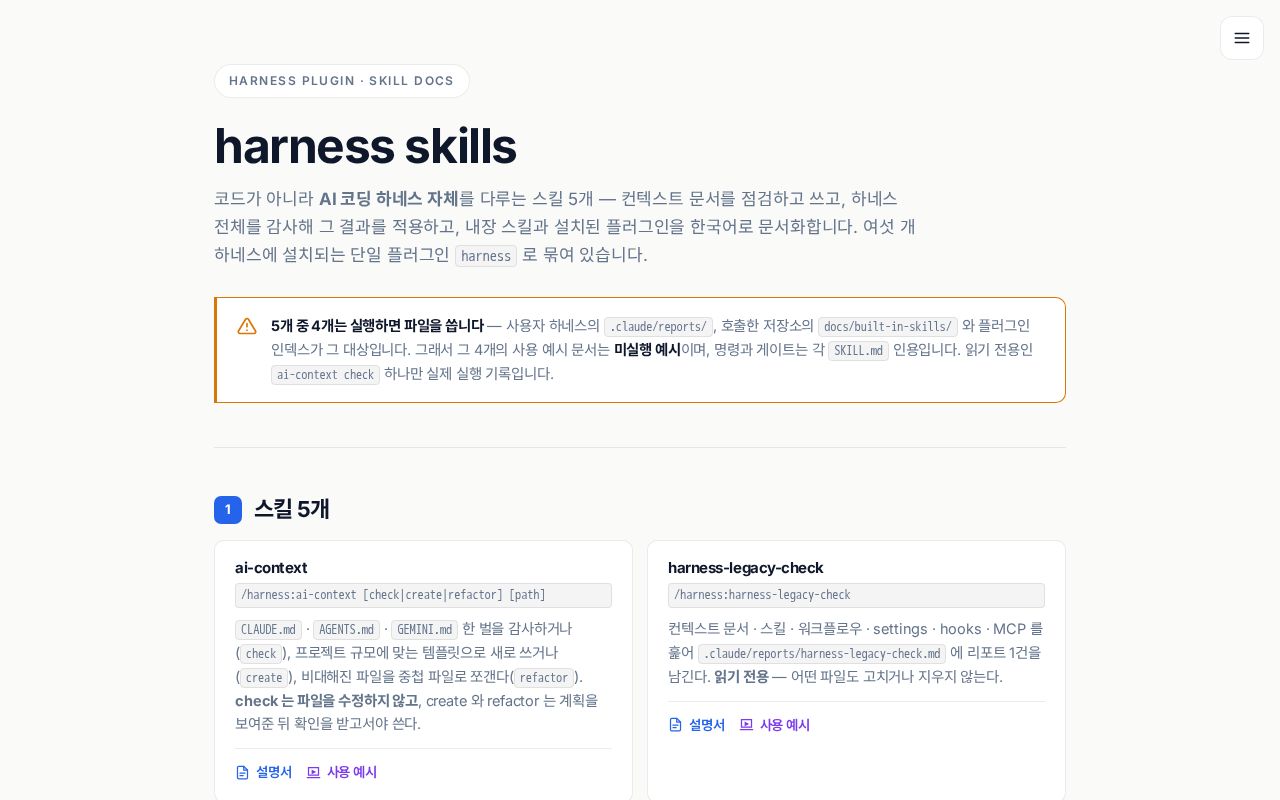The width and height of the screenshot is (1280, 800).
Task: Click the harness-legacy-check card title
Action: pyautogui.click(x=746, y=568)
